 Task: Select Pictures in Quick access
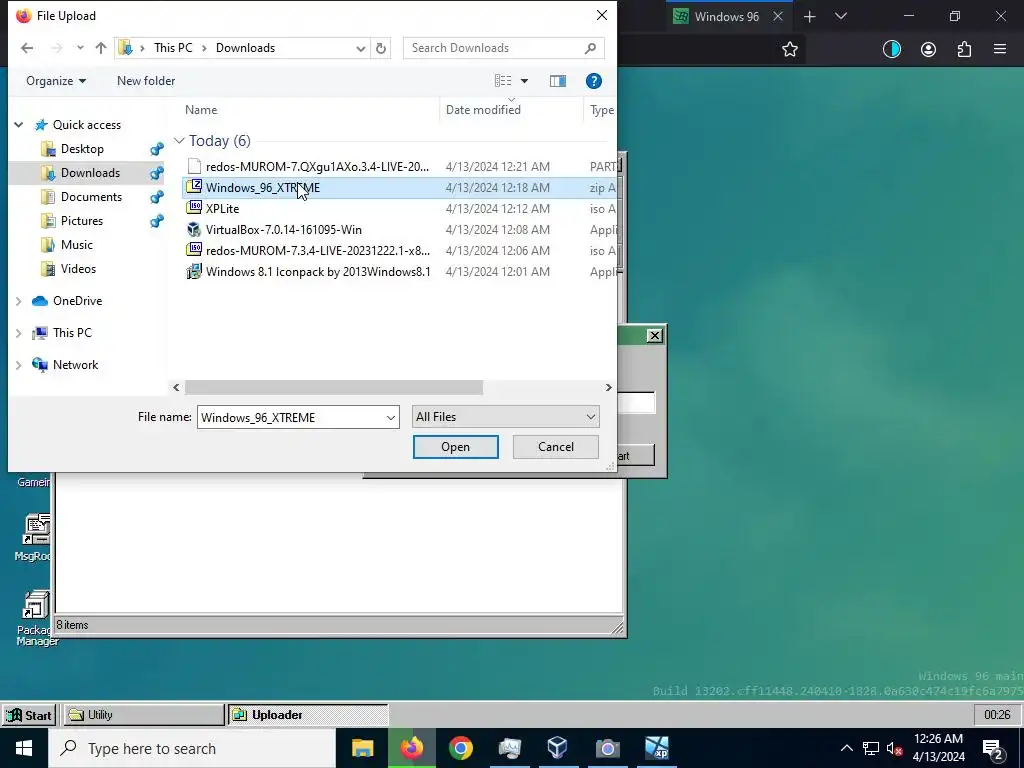(x=82, y=221)
